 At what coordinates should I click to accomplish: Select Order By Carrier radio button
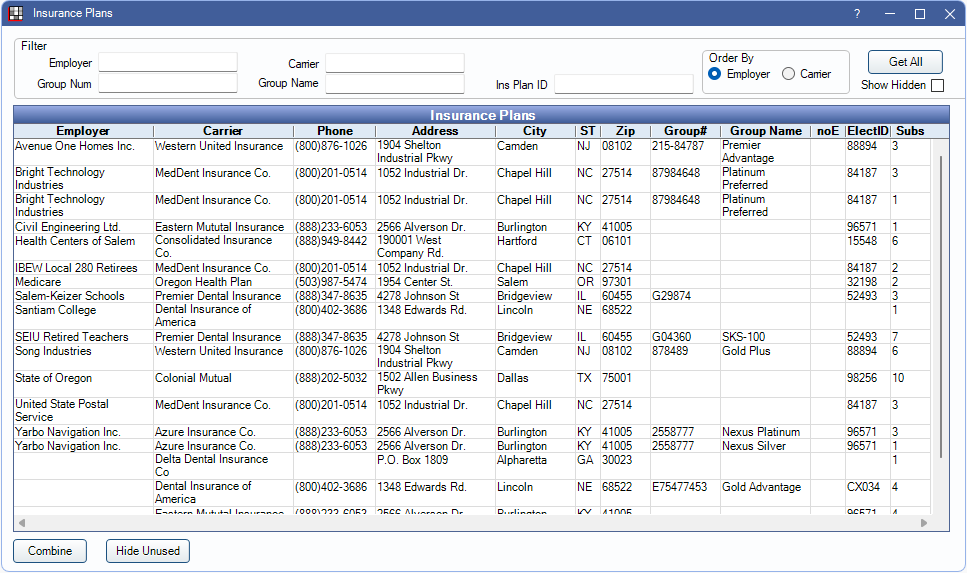click(x=788, y=74)
